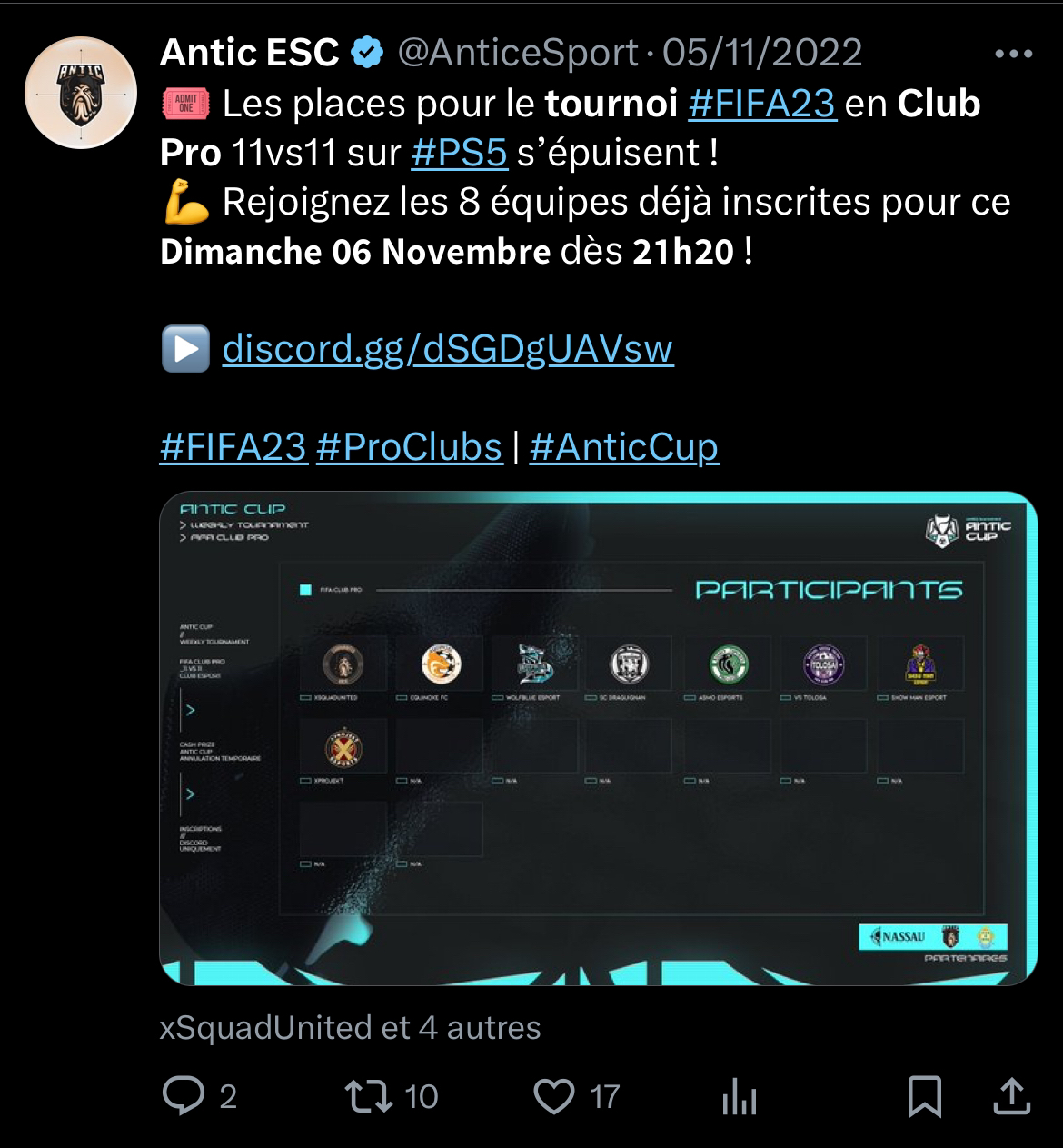Screen dimensions: 1063x1148
Task: Like the tweet with heart icon
Action: tap(553, 1096)
